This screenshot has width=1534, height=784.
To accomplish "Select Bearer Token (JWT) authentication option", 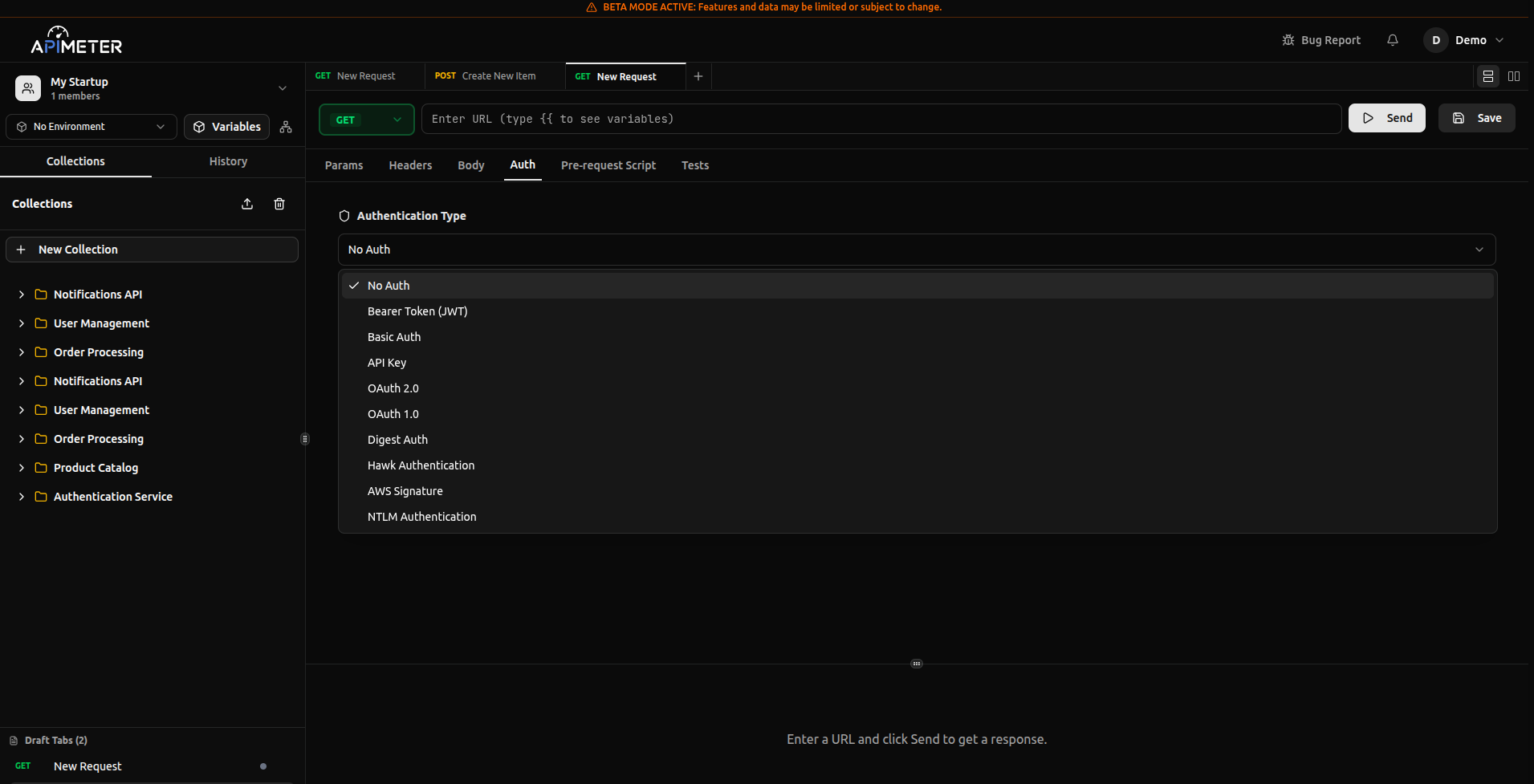I will coord(417,311).
